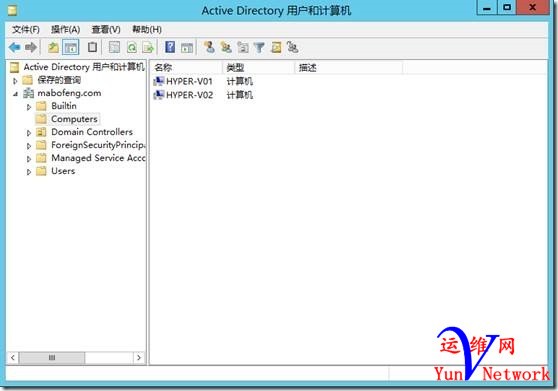Click the Filter funnel icon
This screenshot has width=558, height=391.
pos(259,47)
